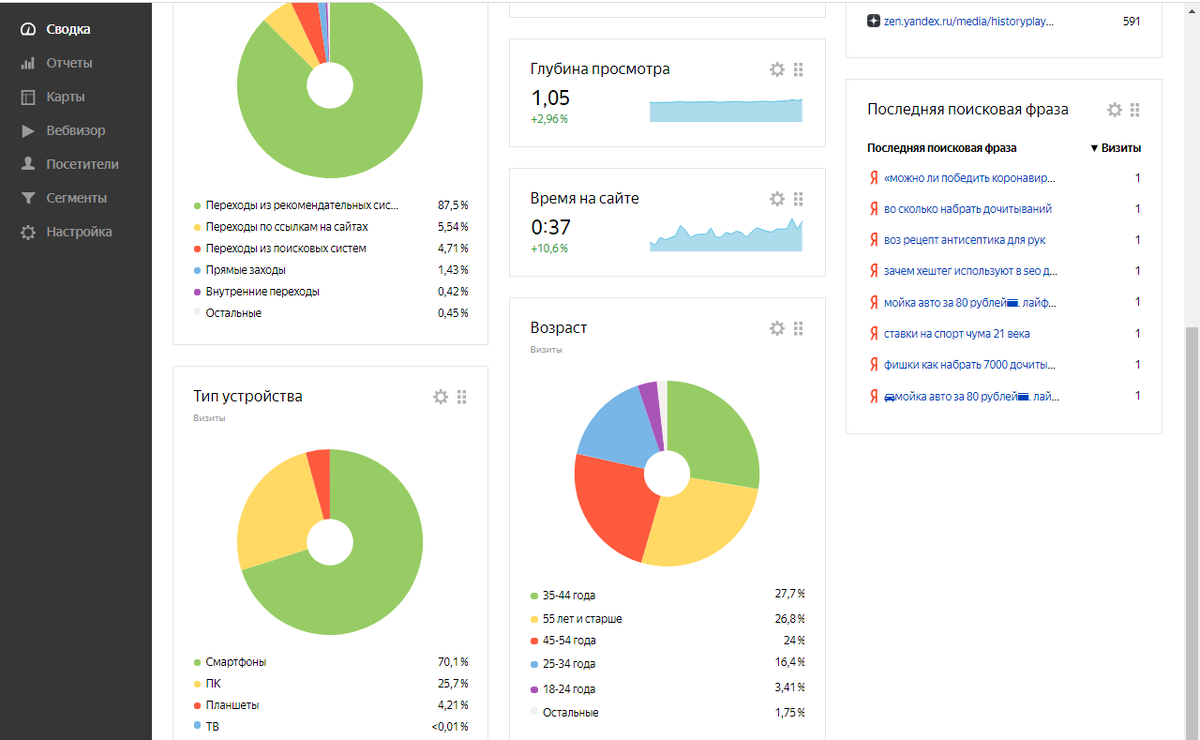Click legend dot for 25-34 года

[x=535, y=664]
